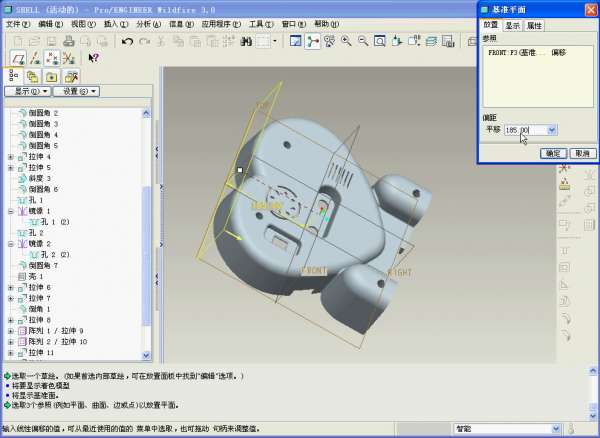Click the 取消 button in datum dialog

pyautogui.click(x=583, y=153)
